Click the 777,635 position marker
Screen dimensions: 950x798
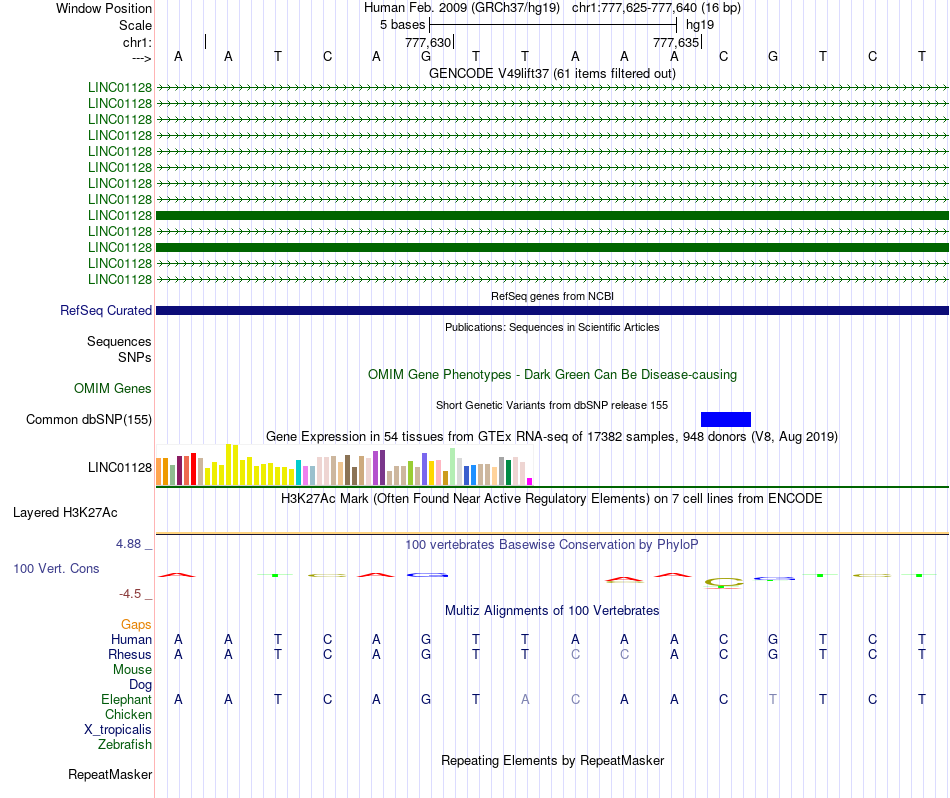(676, 42)
